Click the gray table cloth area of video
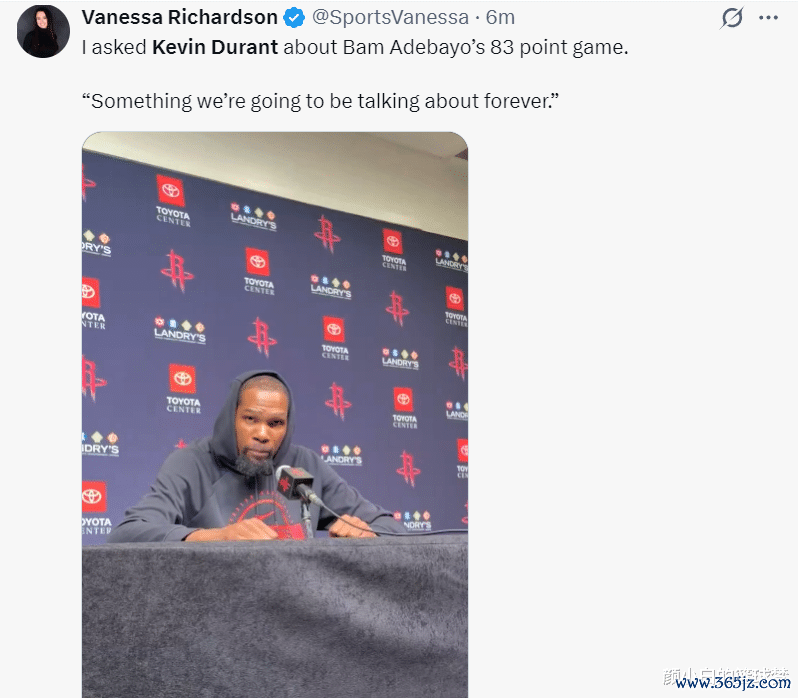 click(275, 618)
